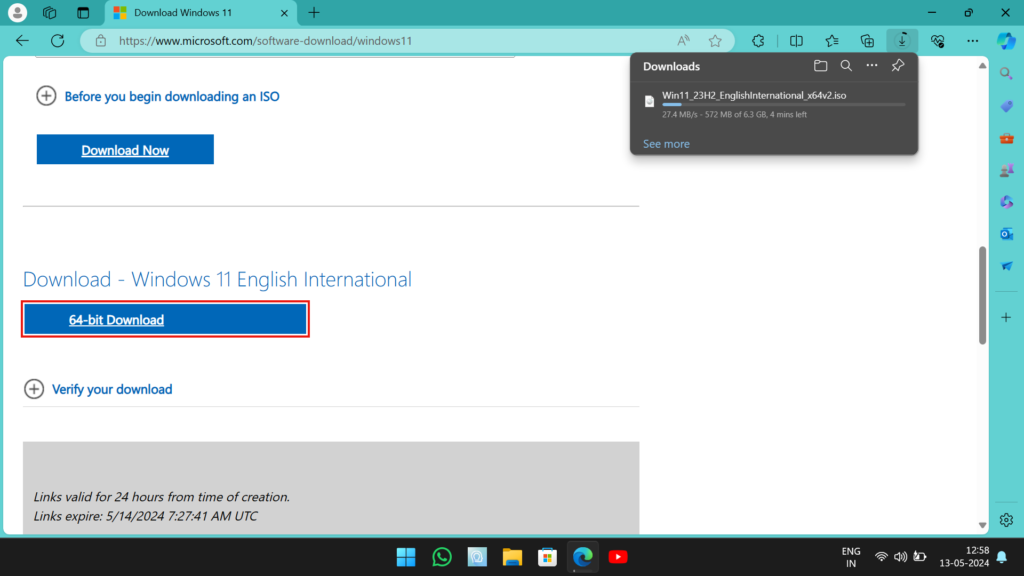
Task: Click the page vertical scrollbar thumb
Action: (982, 295)
